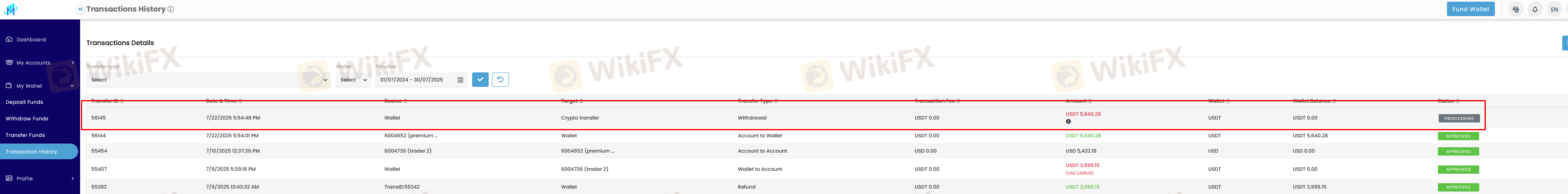Expand the My Accounts chevron

72,63
